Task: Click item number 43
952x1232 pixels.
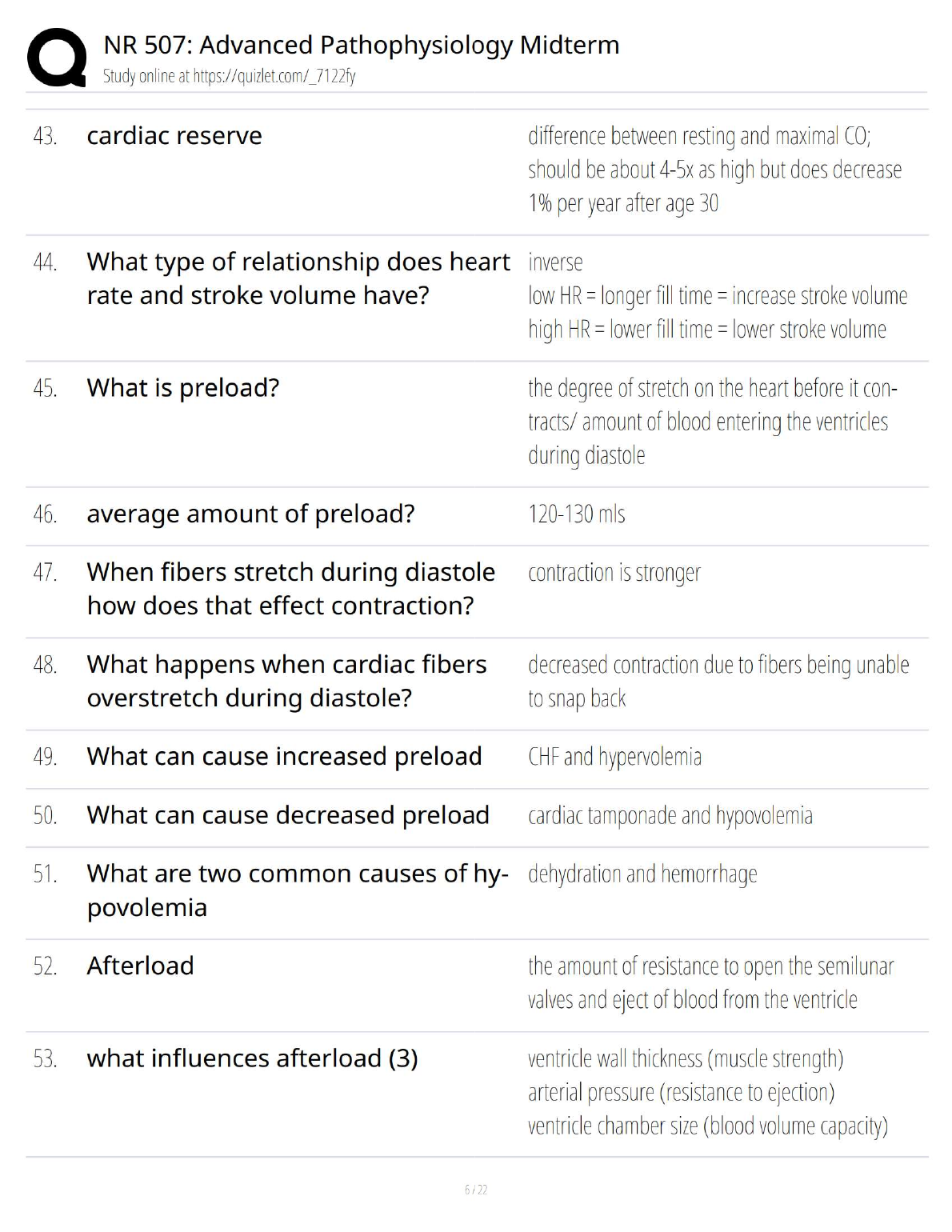Action: (x=45, y=137)
